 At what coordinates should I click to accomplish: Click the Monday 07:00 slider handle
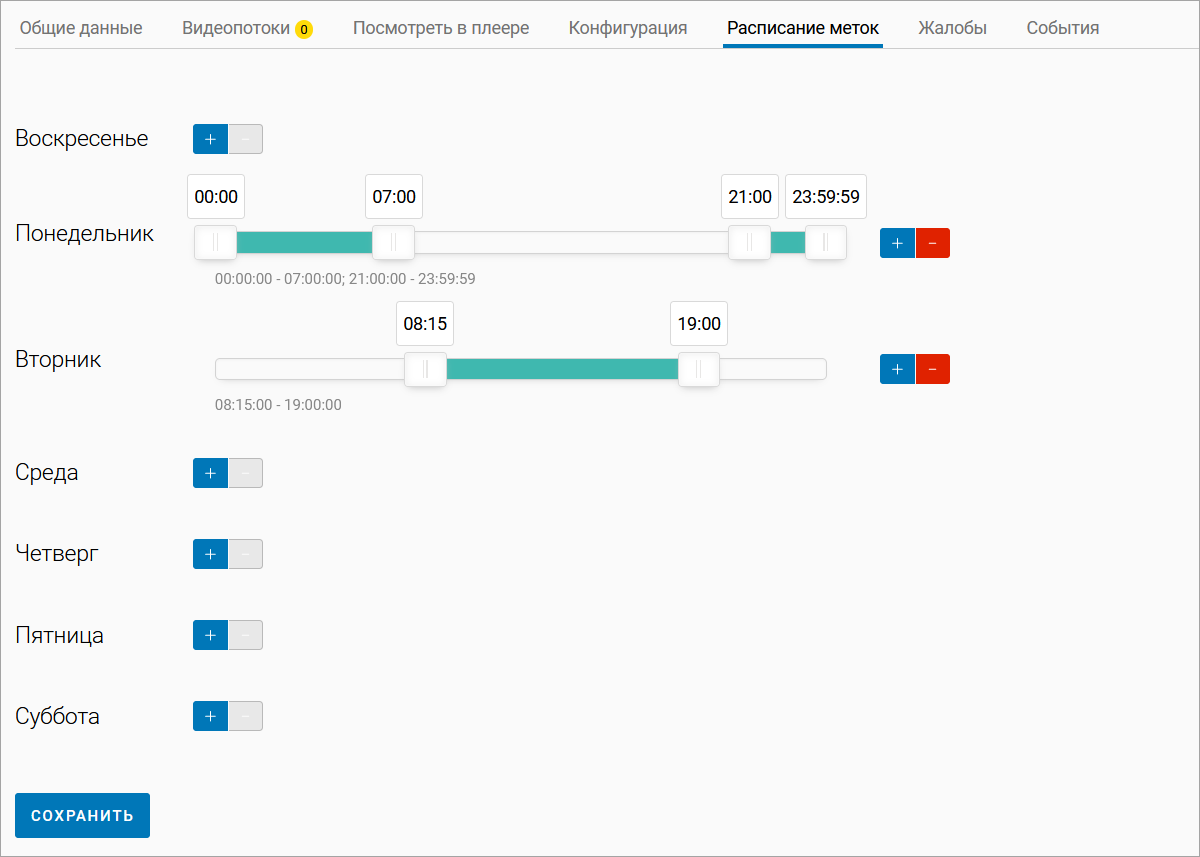pyautogui.click(x=393, y=243)
